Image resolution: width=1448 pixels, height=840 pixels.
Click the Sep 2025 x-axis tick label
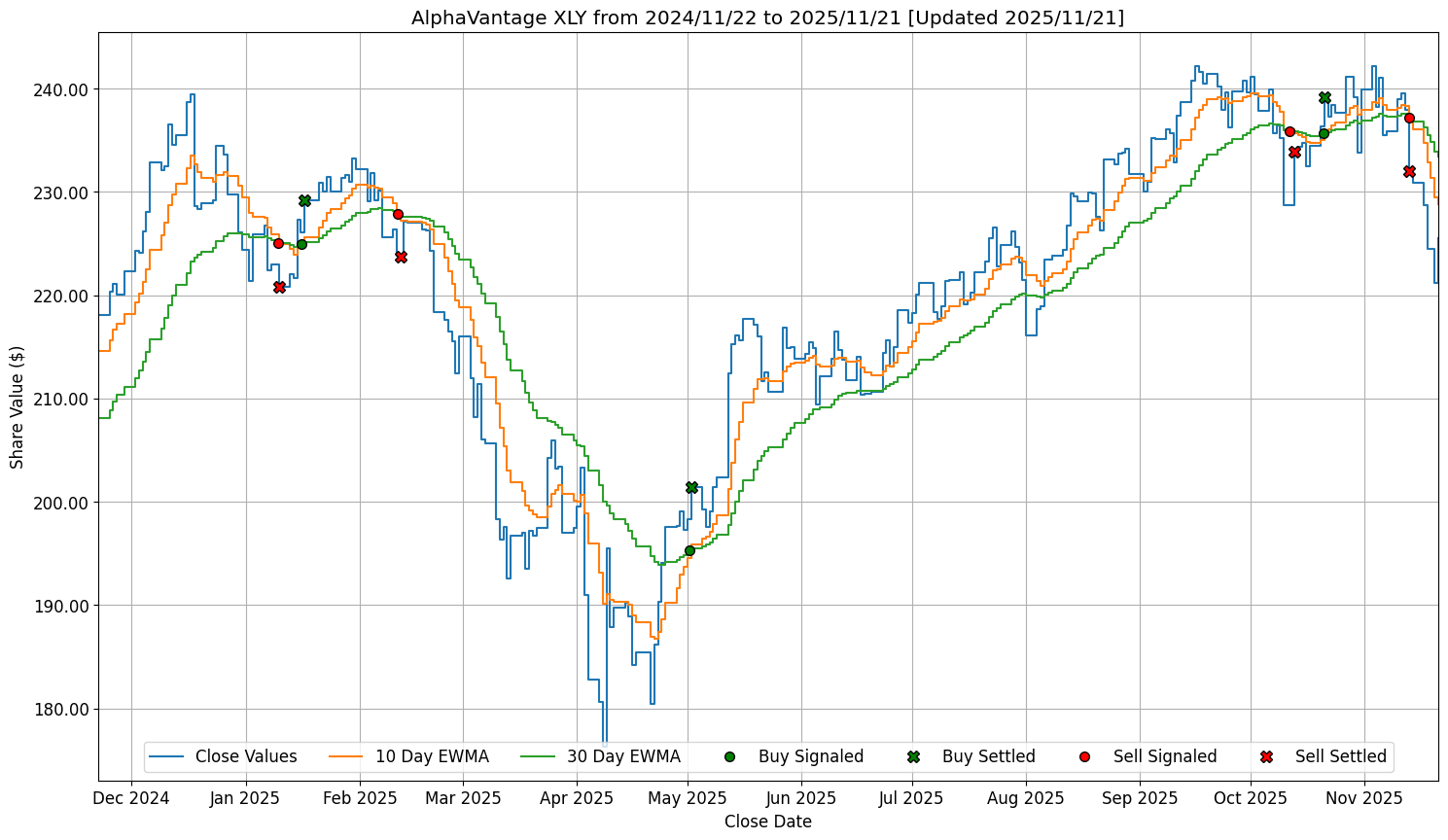[x=1140, y=798]
